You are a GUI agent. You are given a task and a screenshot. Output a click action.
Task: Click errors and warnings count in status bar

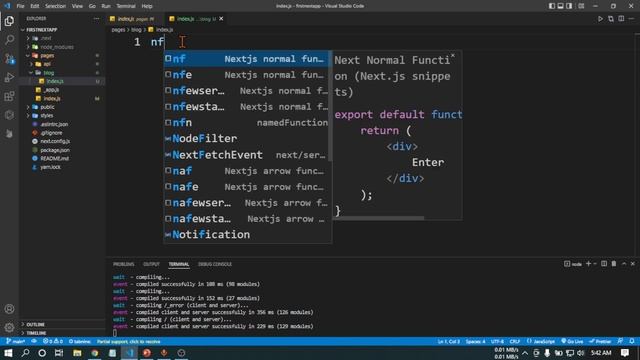[x=53, y=341]
